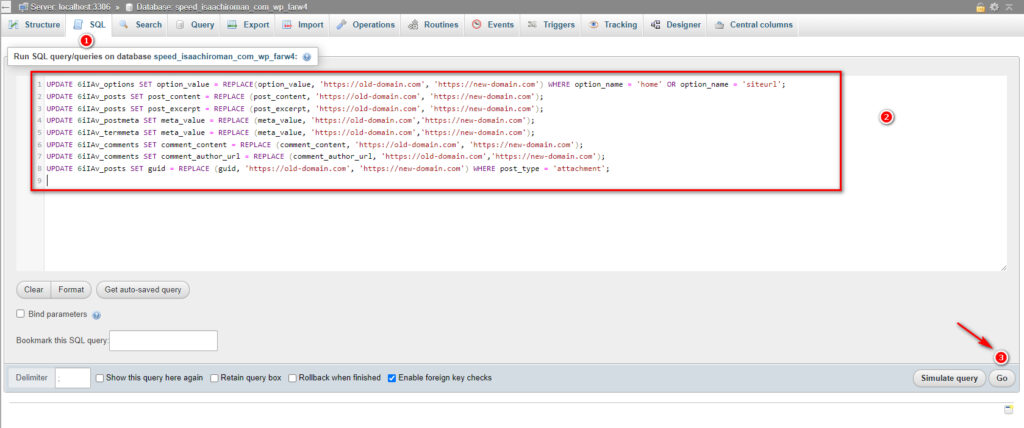Open the help icon beside Run SQL query heading

click(306, 58)
